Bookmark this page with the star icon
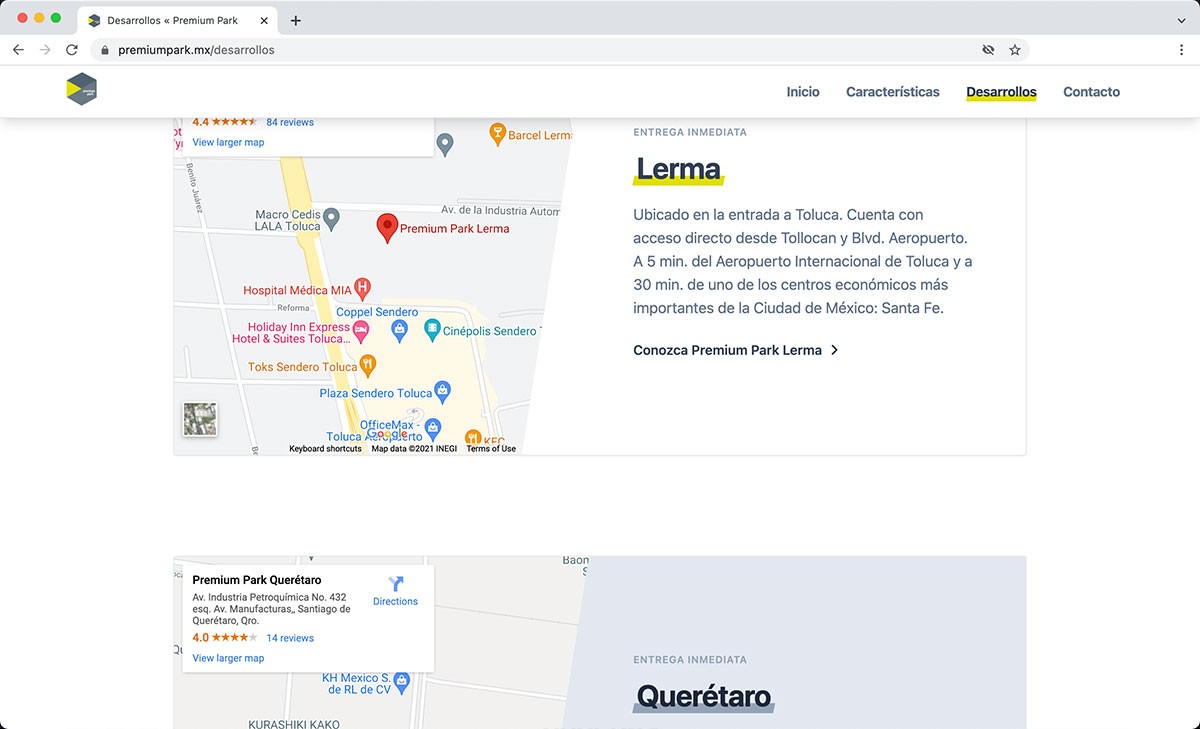The image size is (1200, 729). click(1015, 50)
